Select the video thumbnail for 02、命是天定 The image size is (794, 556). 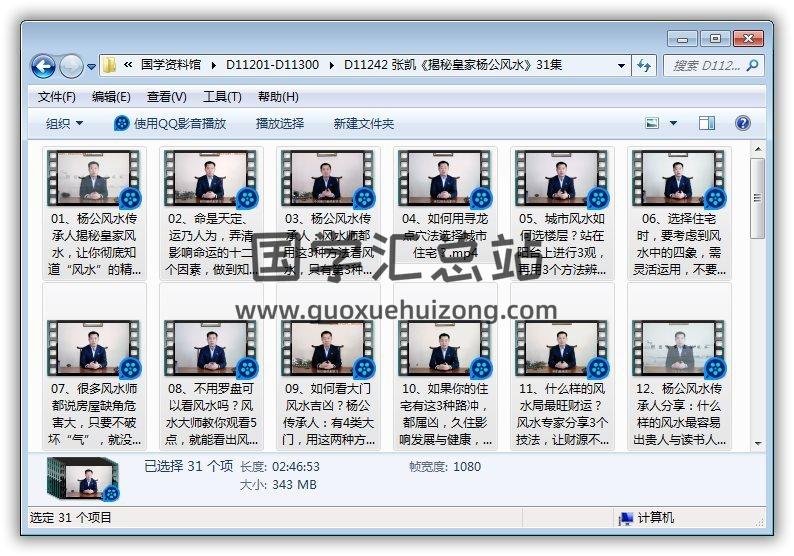[210, 178]
